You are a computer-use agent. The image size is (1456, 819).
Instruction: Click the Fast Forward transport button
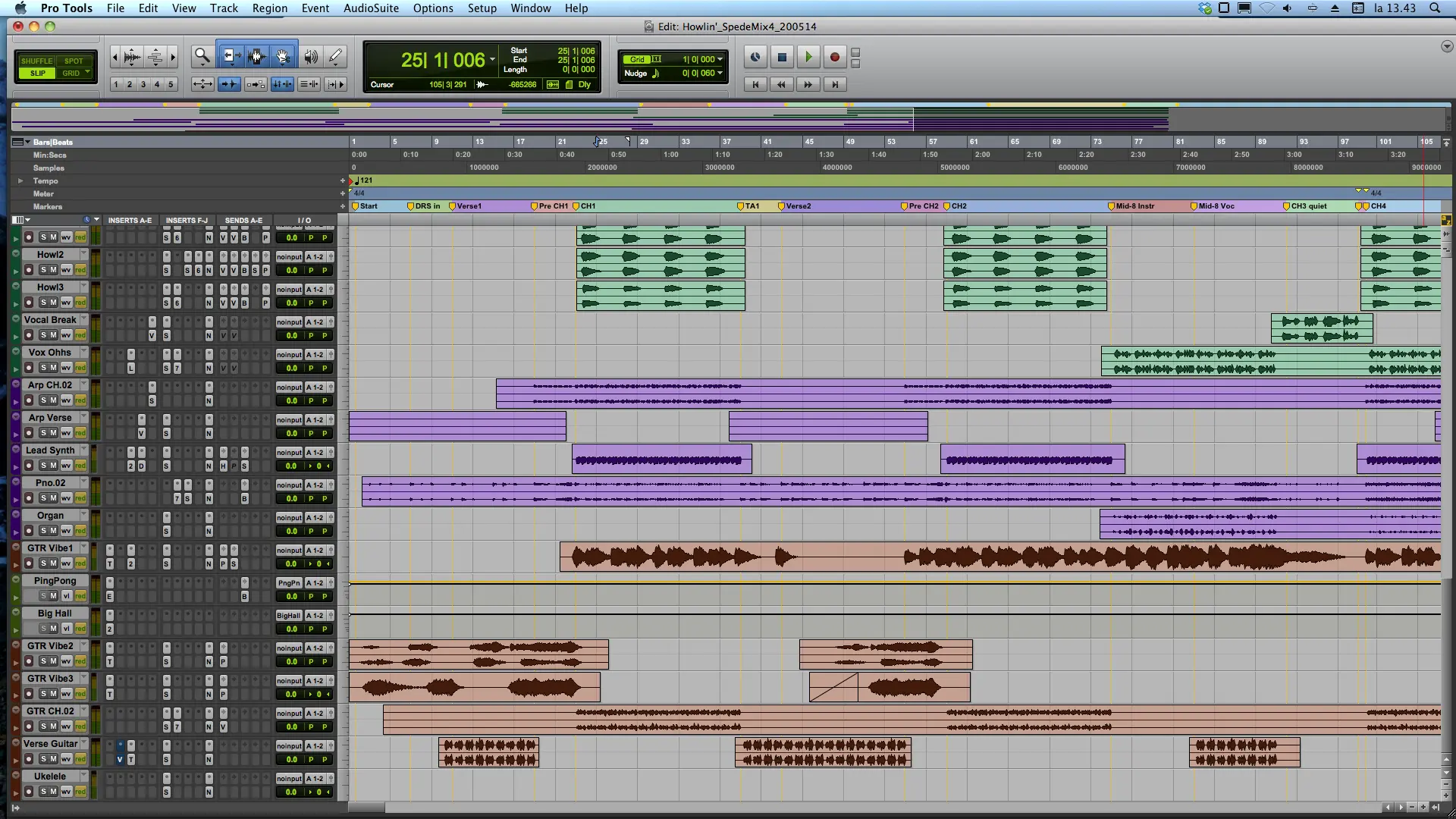click(x=808, y=84)
